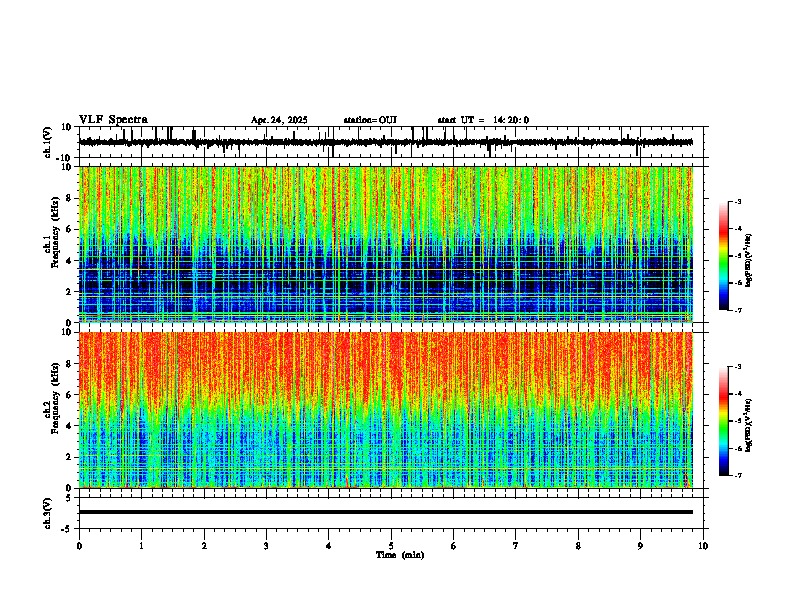Click time axis tick label "1"
The image size is (792, 612).
coord(141,546)
